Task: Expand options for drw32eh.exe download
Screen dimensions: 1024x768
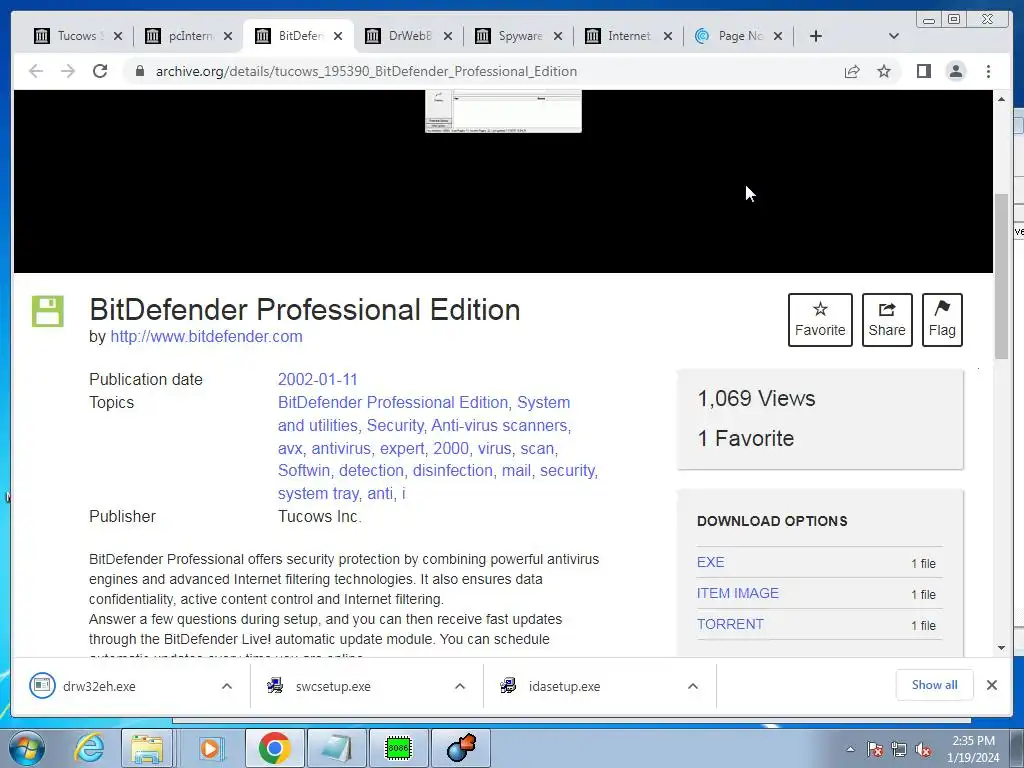Action: click(x=227, y=686)
